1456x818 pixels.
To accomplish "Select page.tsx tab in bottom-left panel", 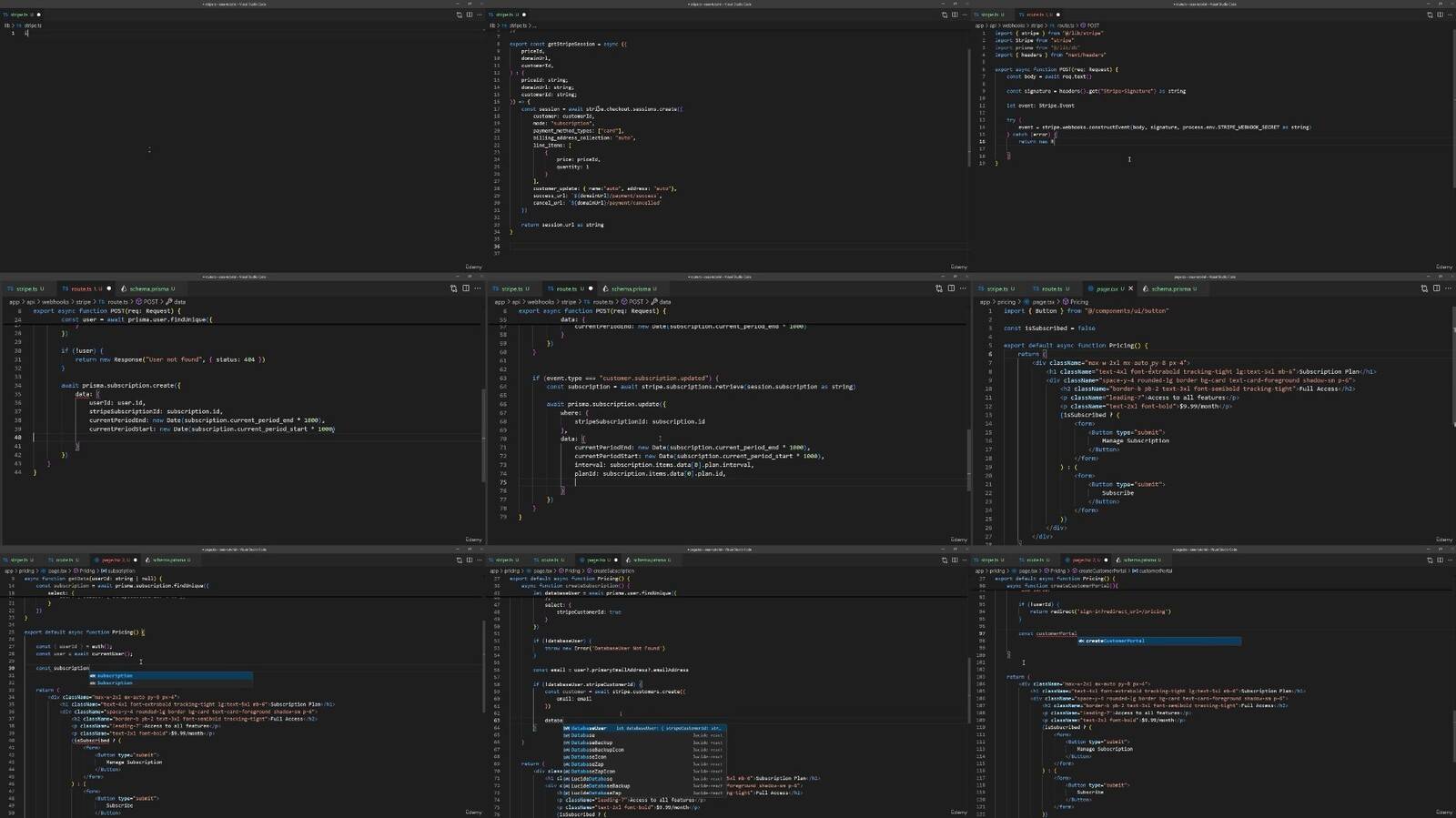I will pos(114,560).
